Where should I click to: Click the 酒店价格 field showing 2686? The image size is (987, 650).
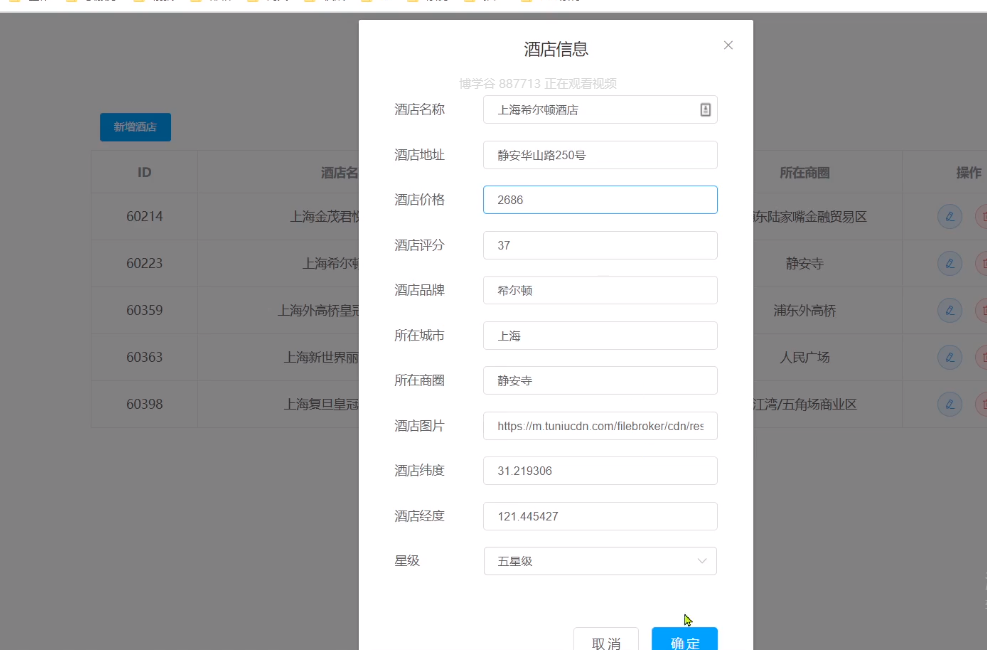pyautogui.click(x=600, y=199)
